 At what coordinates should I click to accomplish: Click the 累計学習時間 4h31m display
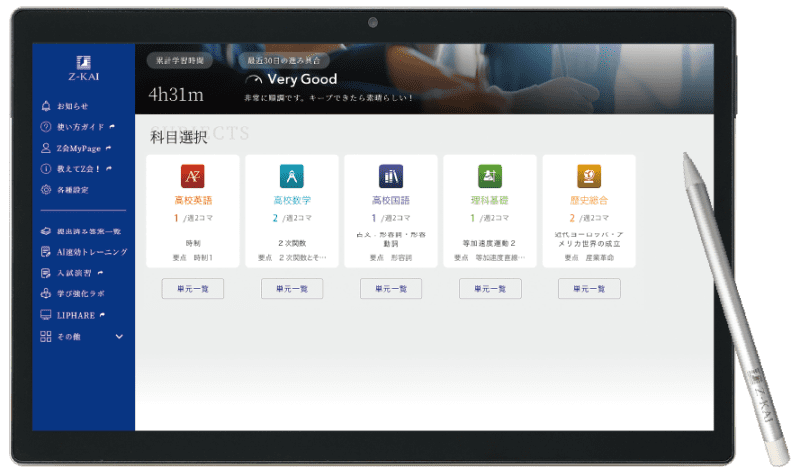coord(176,95)
